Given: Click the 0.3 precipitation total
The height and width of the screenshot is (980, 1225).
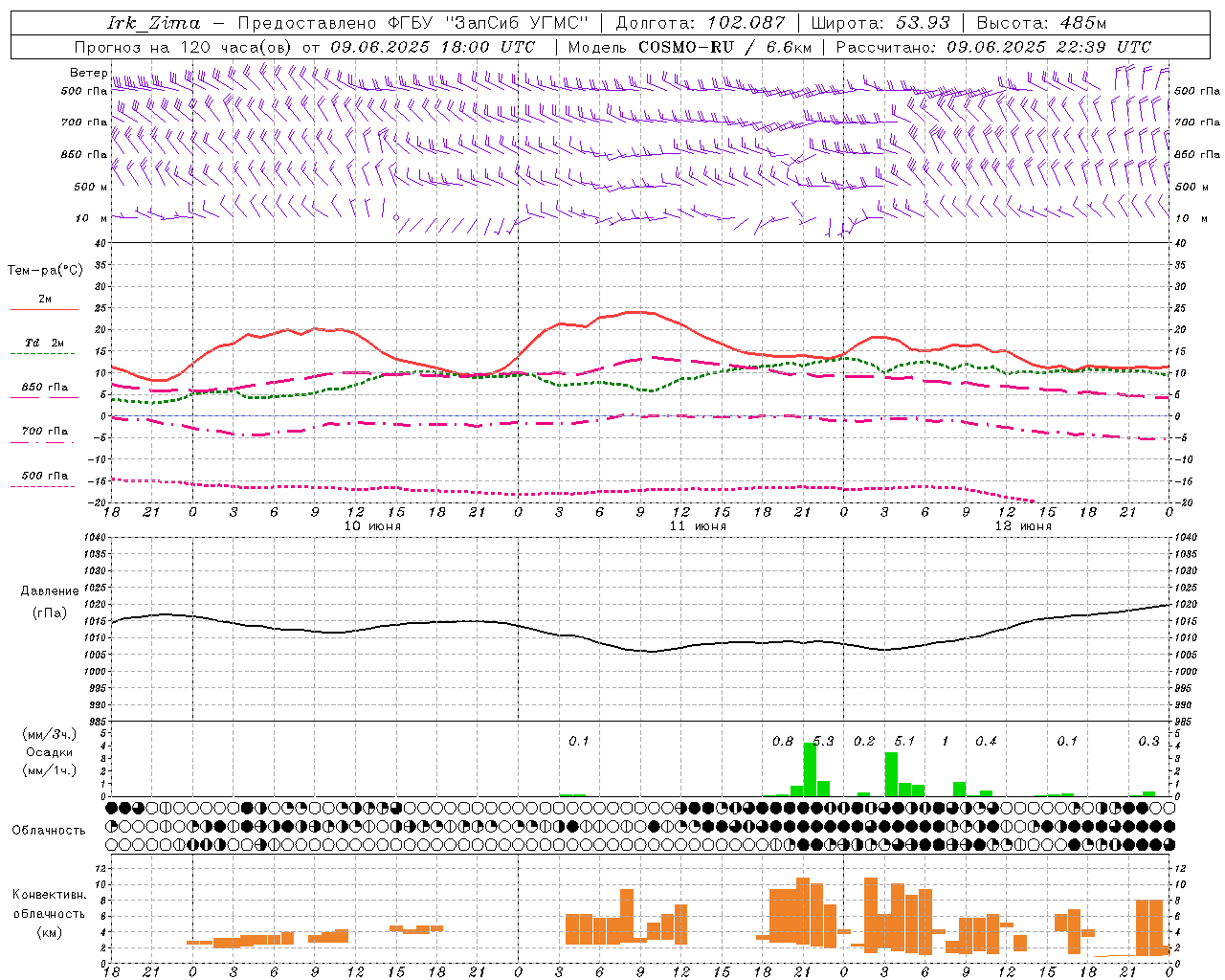Looking at the screenshot, I should tap(1148, 741).
